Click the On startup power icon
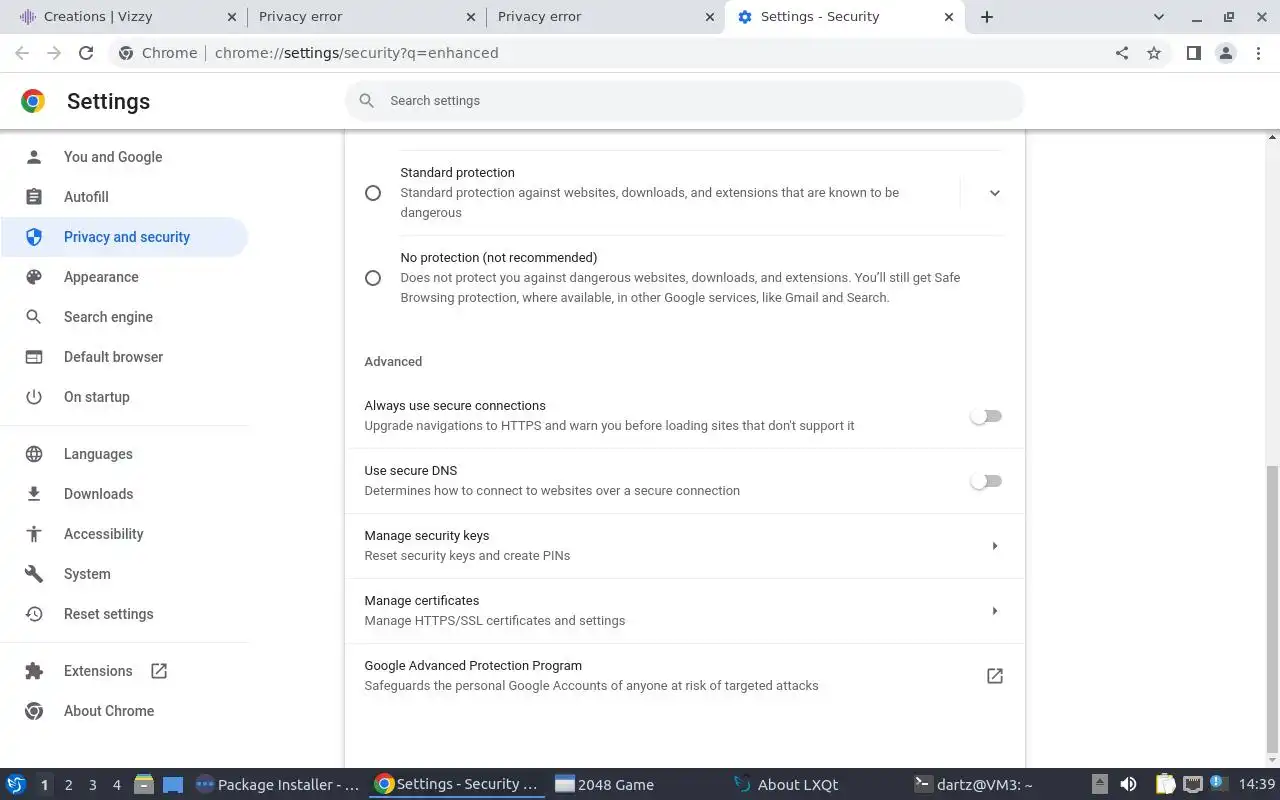The height and width of the screenshot is (800, 1280). coord(34,397)
